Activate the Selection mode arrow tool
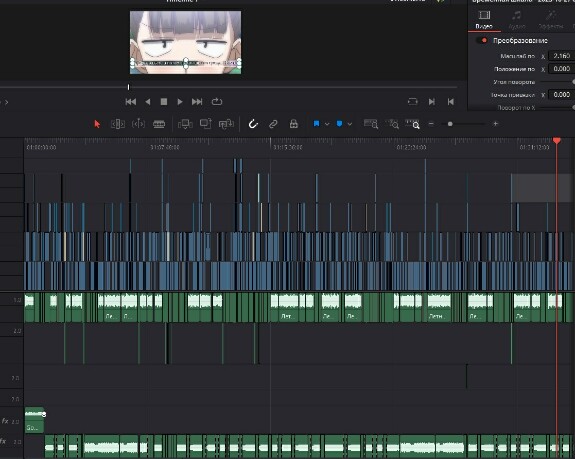 click(x=97, y=124)
